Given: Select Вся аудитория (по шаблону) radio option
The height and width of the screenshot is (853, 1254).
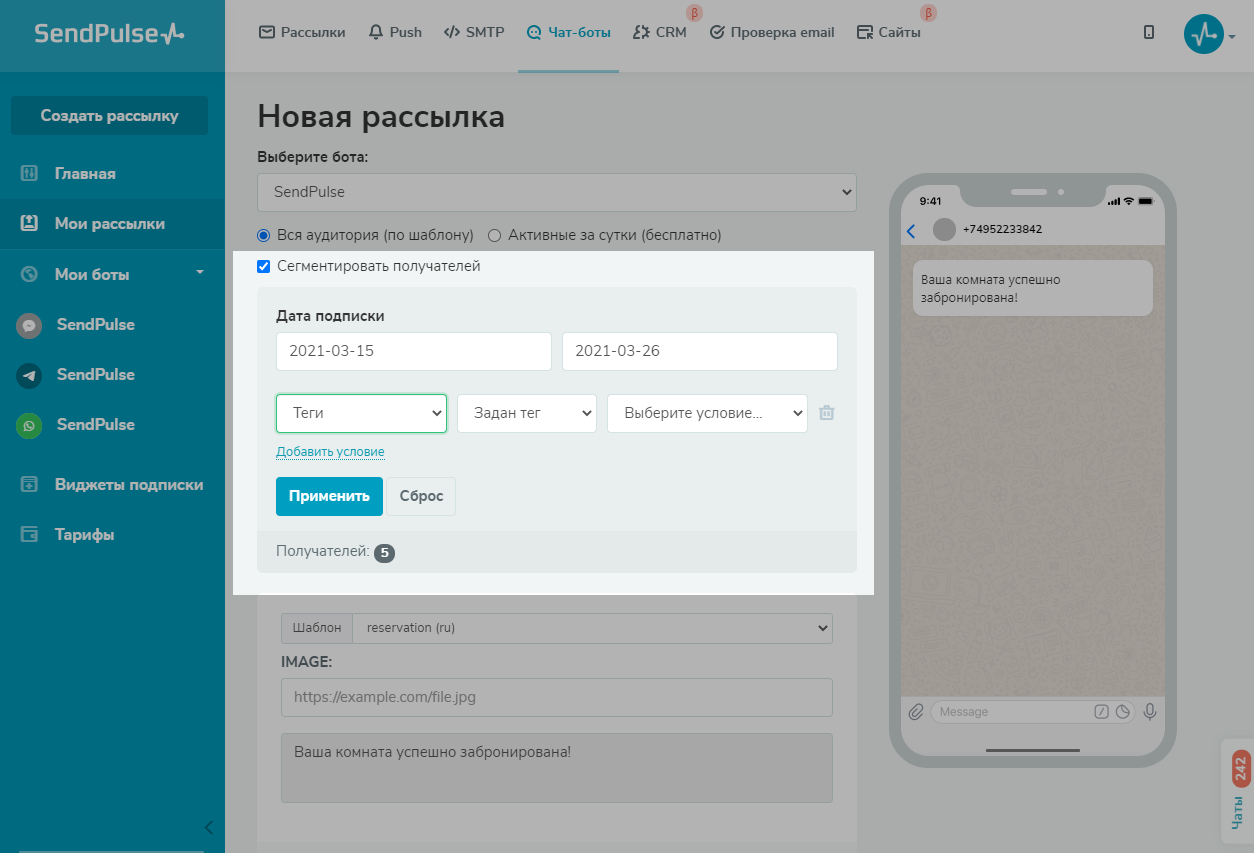Looking at the screenshot, I should point(264,236).
